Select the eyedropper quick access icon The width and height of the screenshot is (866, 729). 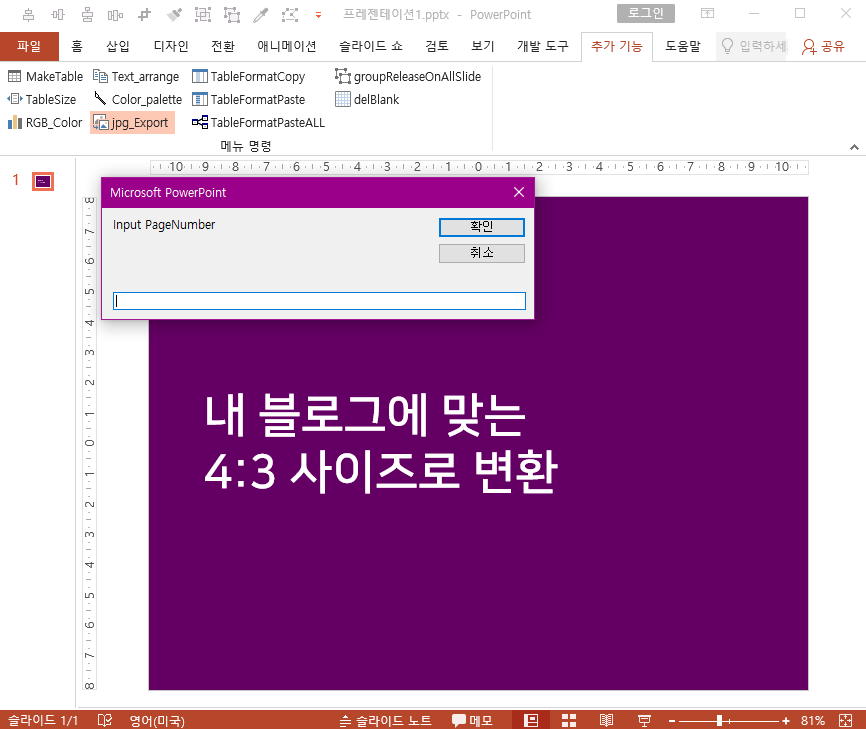click(261, 15)
